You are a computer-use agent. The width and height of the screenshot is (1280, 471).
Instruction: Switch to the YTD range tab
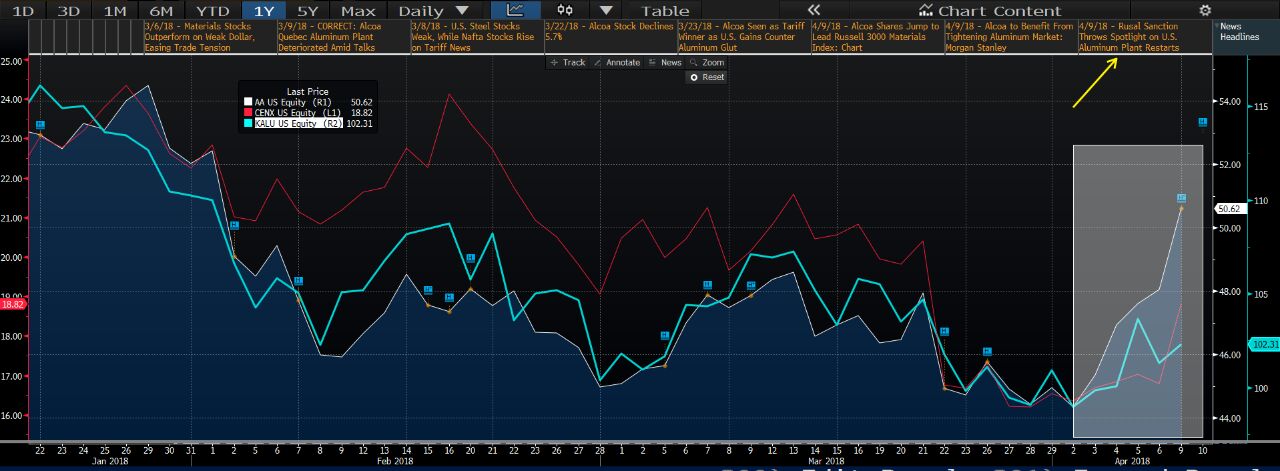(x=213, y=11)
